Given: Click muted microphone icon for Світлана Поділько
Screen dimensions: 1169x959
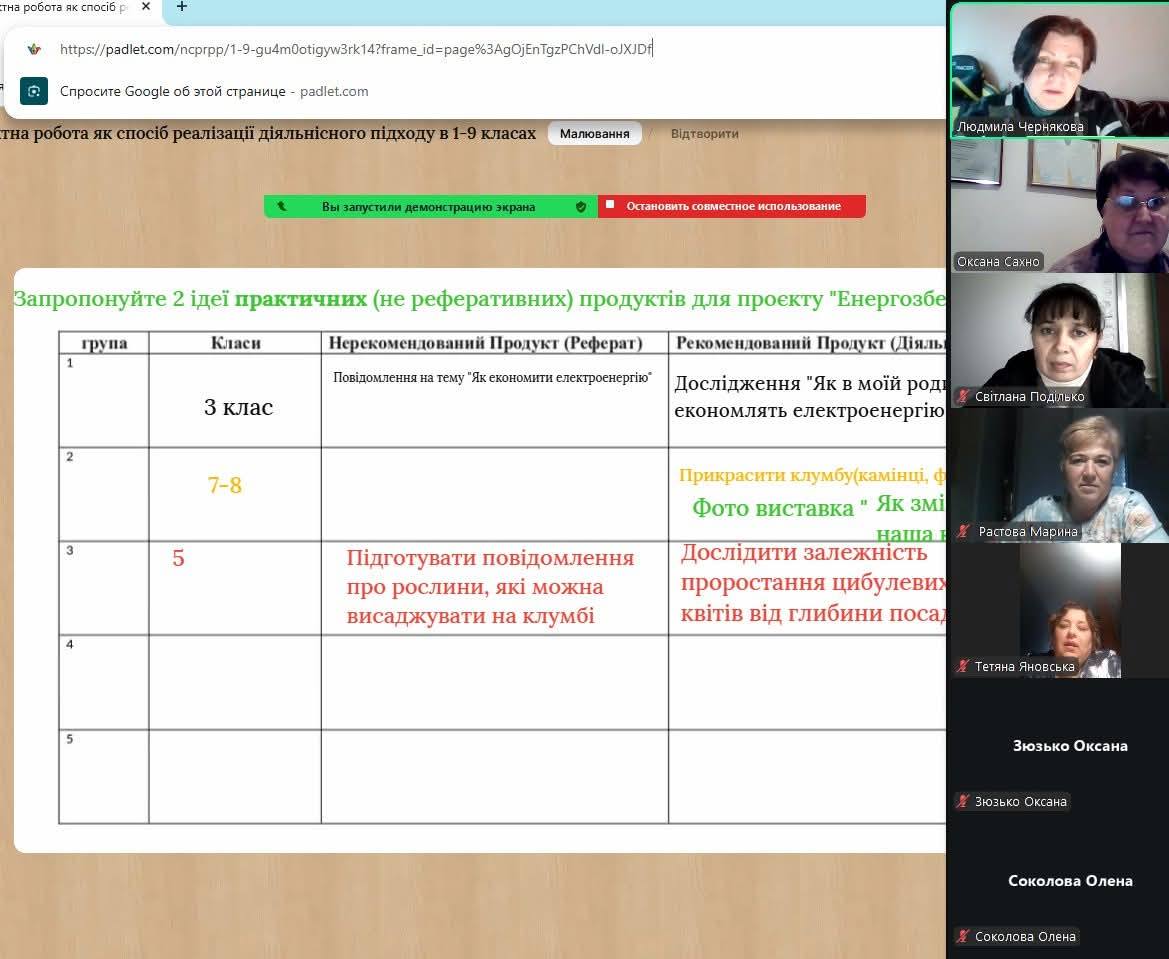Looking at the screenshot, I should pos(963,397).
